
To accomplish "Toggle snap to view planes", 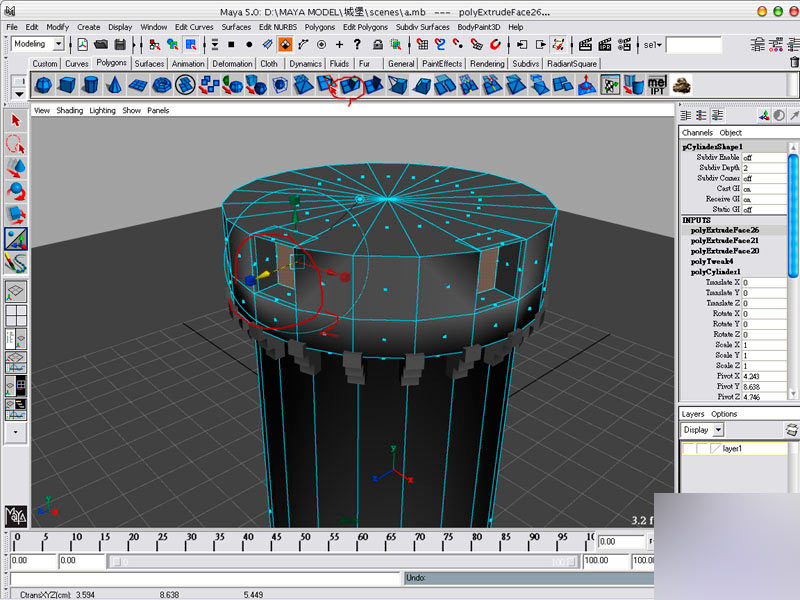I will tap(477, 45).
